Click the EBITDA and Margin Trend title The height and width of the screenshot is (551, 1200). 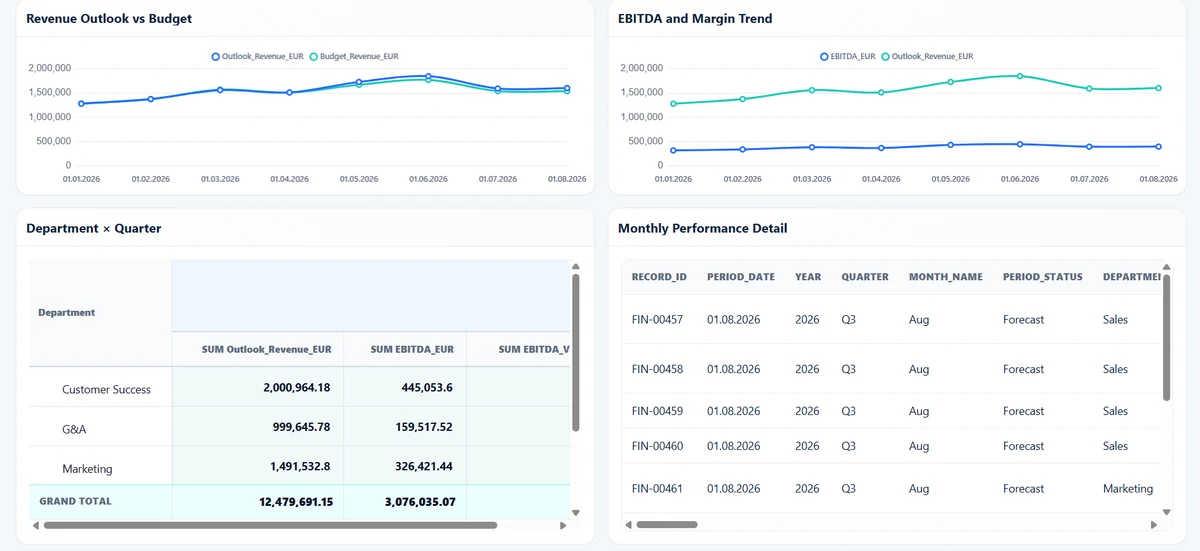[x=695, y=19]
